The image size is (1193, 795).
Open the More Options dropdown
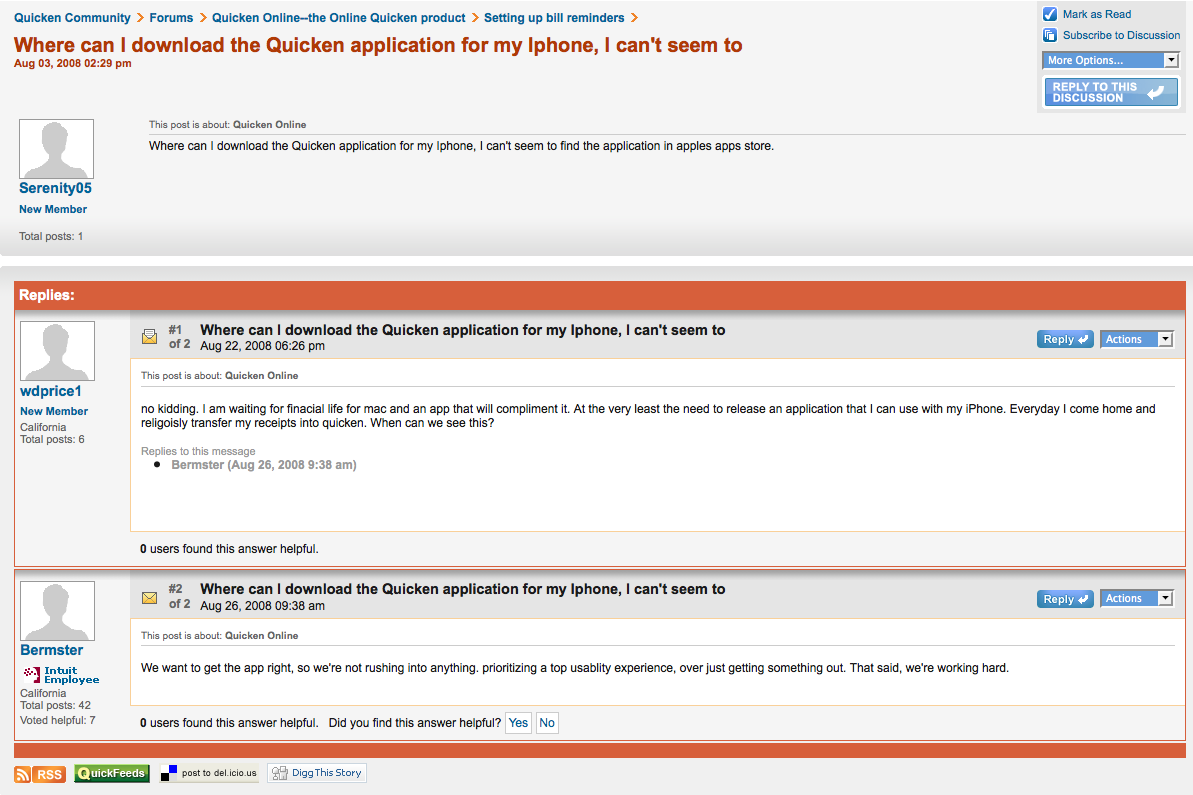coord(1111,60)
